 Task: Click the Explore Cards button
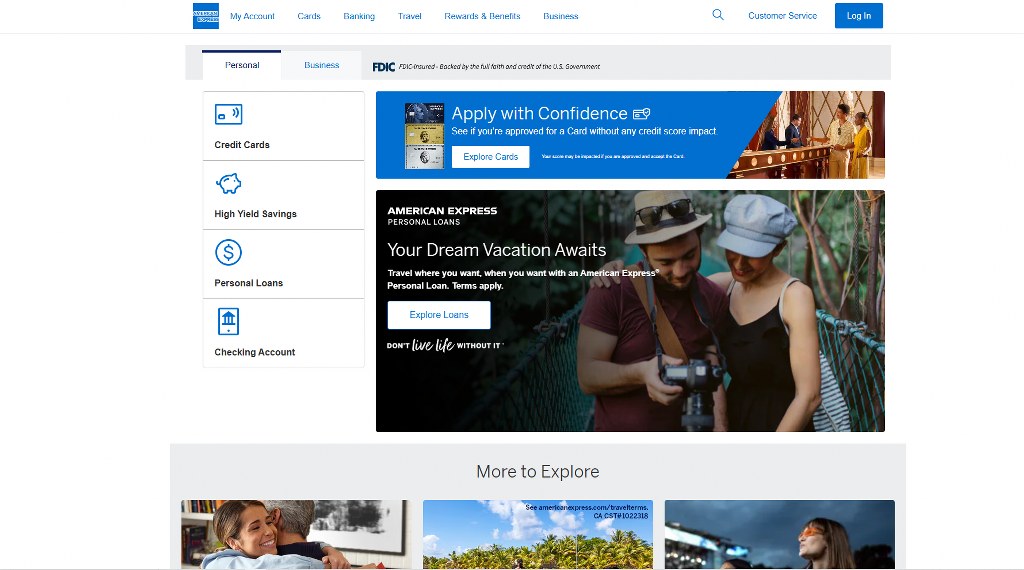(x=490, y=157)
